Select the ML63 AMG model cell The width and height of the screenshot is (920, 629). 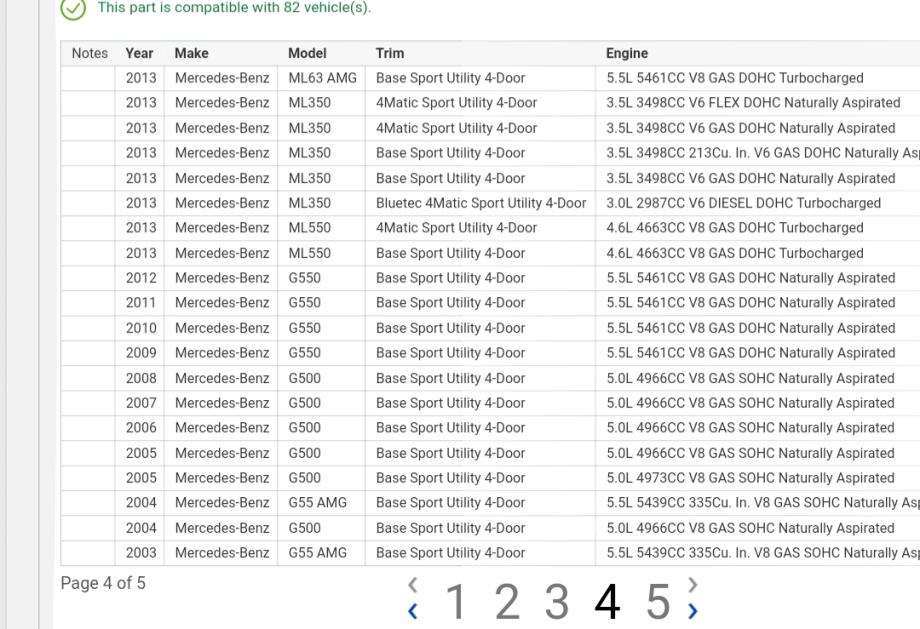(x=322, y=77)
